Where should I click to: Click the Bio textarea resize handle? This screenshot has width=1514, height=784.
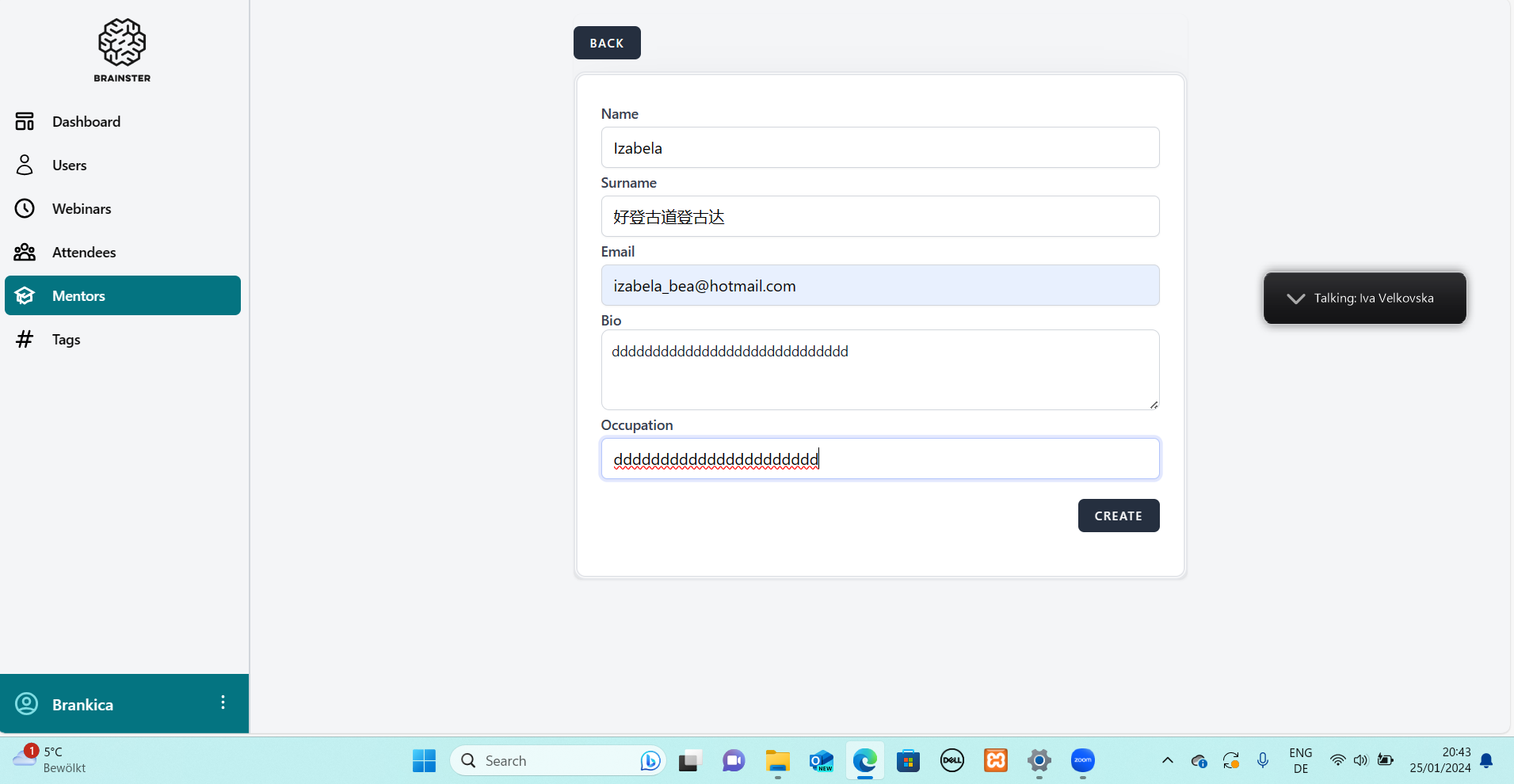coord(1154,405)
